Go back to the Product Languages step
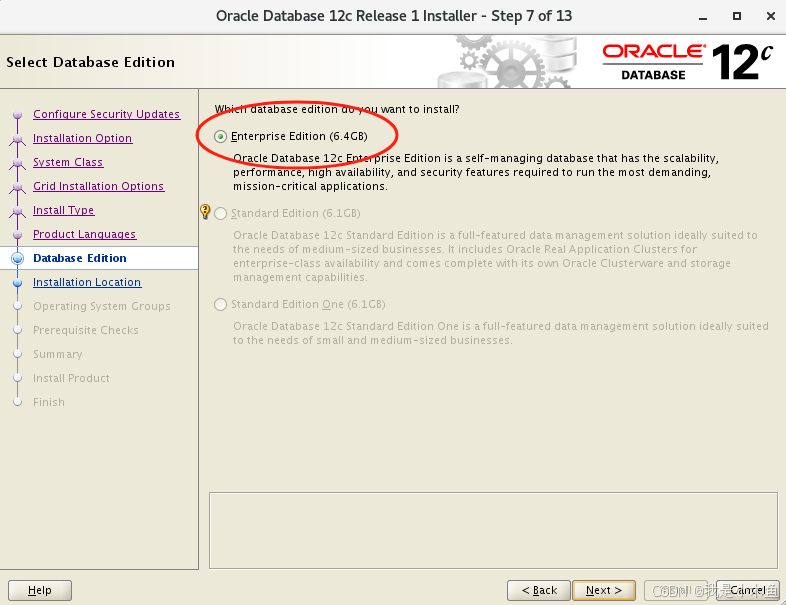This screenshot has height=605, width=786. tap(84, 235)
